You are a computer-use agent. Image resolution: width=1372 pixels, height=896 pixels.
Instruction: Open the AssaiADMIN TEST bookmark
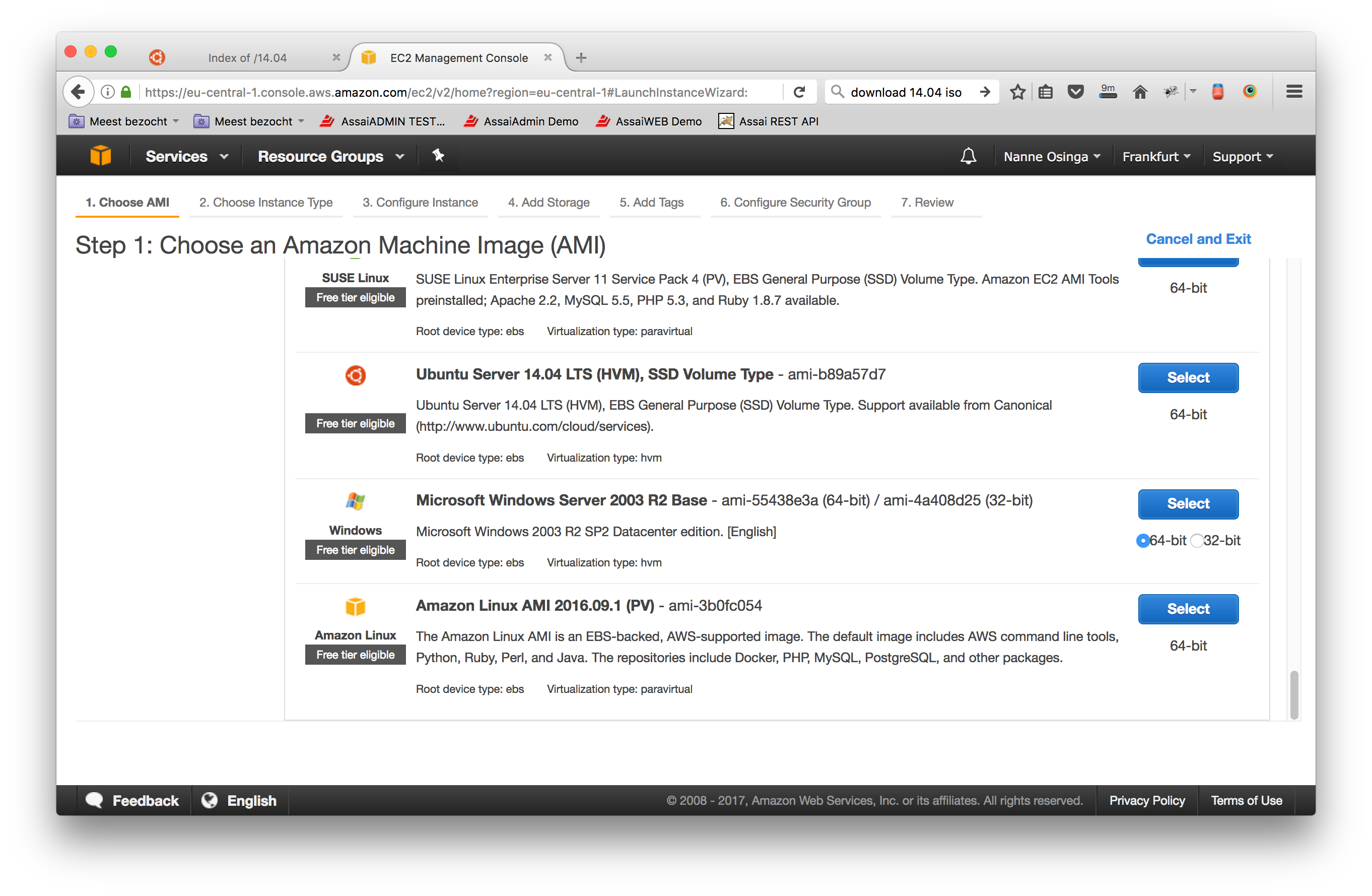(383, 121)
